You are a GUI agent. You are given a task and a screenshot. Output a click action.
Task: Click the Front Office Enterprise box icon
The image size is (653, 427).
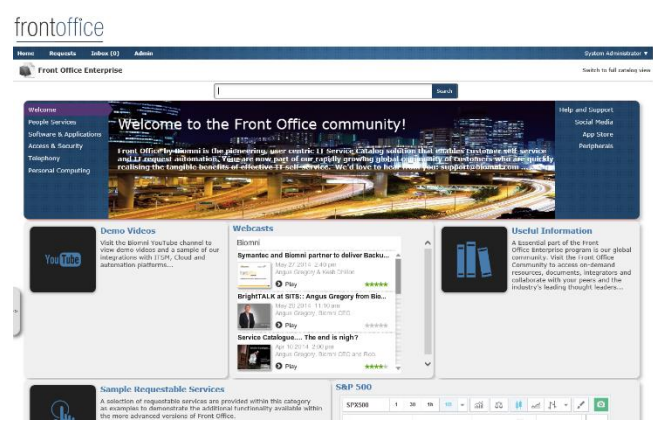coord(27,70)
